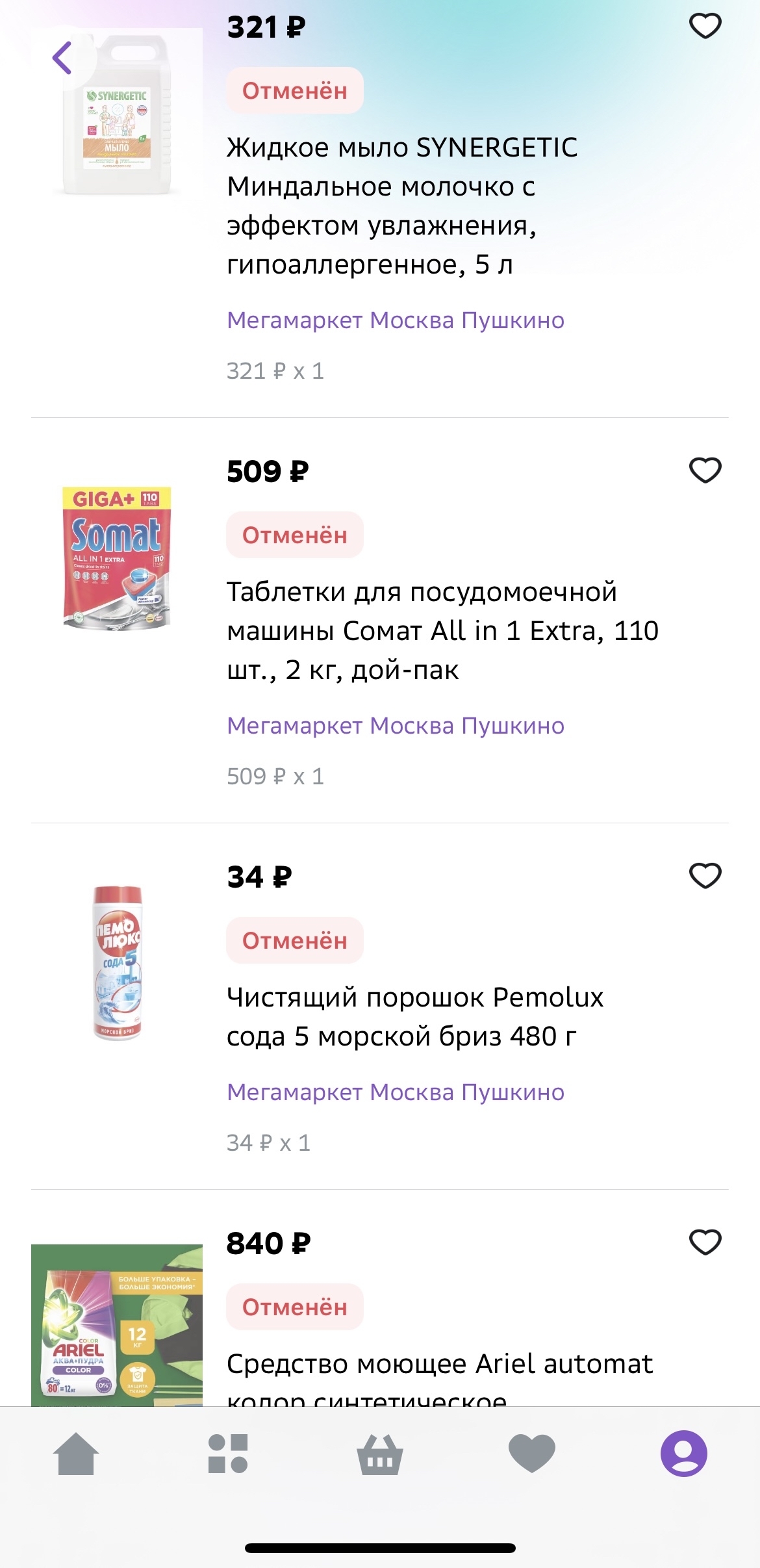Viewport: 760px width, 1568px height.
Task: Open seller link under SYNERGETIC soap
Action: point(395,320)
